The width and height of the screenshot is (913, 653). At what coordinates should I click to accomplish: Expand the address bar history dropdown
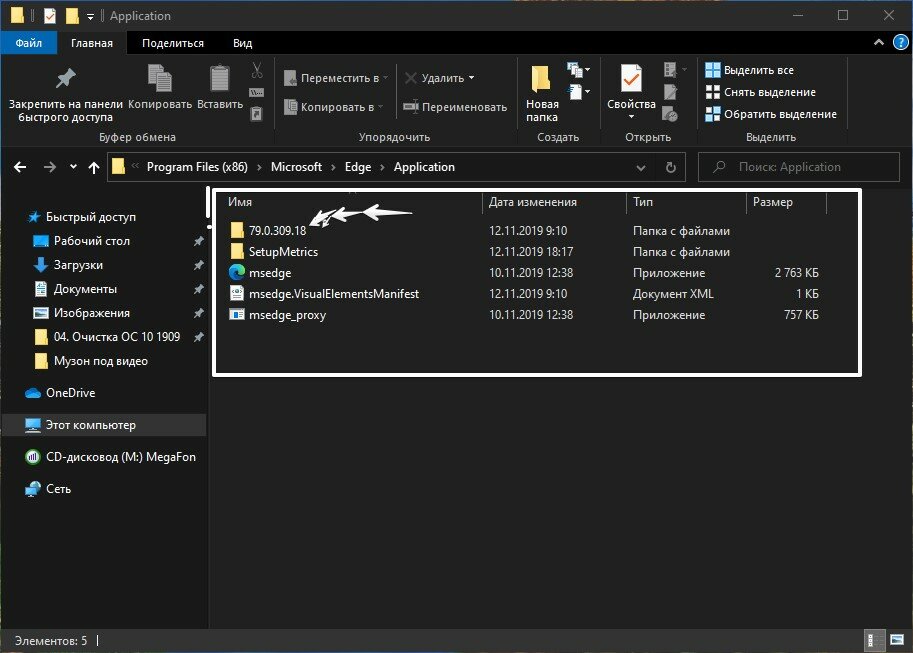pos(641,168)
